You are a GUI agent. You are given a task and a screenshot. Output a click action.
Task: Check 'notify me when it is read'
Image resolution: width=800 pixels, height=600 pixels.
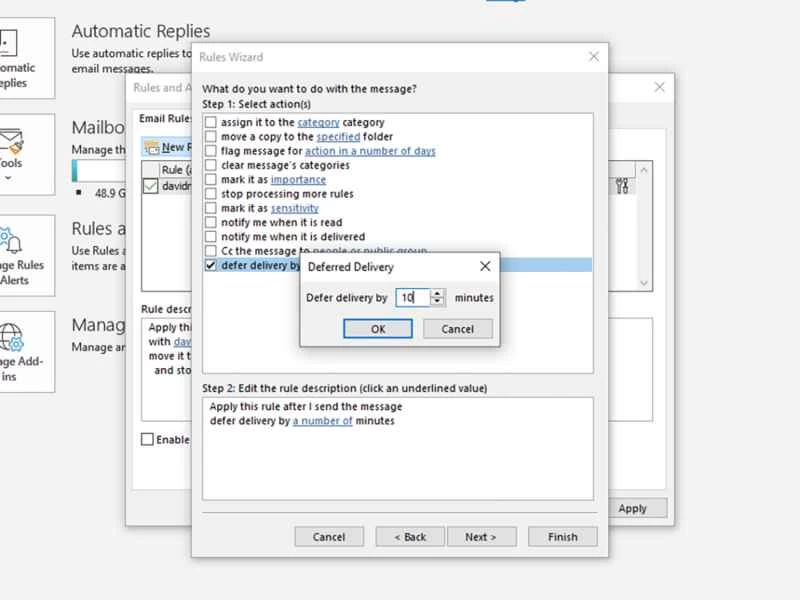point(210,223)
